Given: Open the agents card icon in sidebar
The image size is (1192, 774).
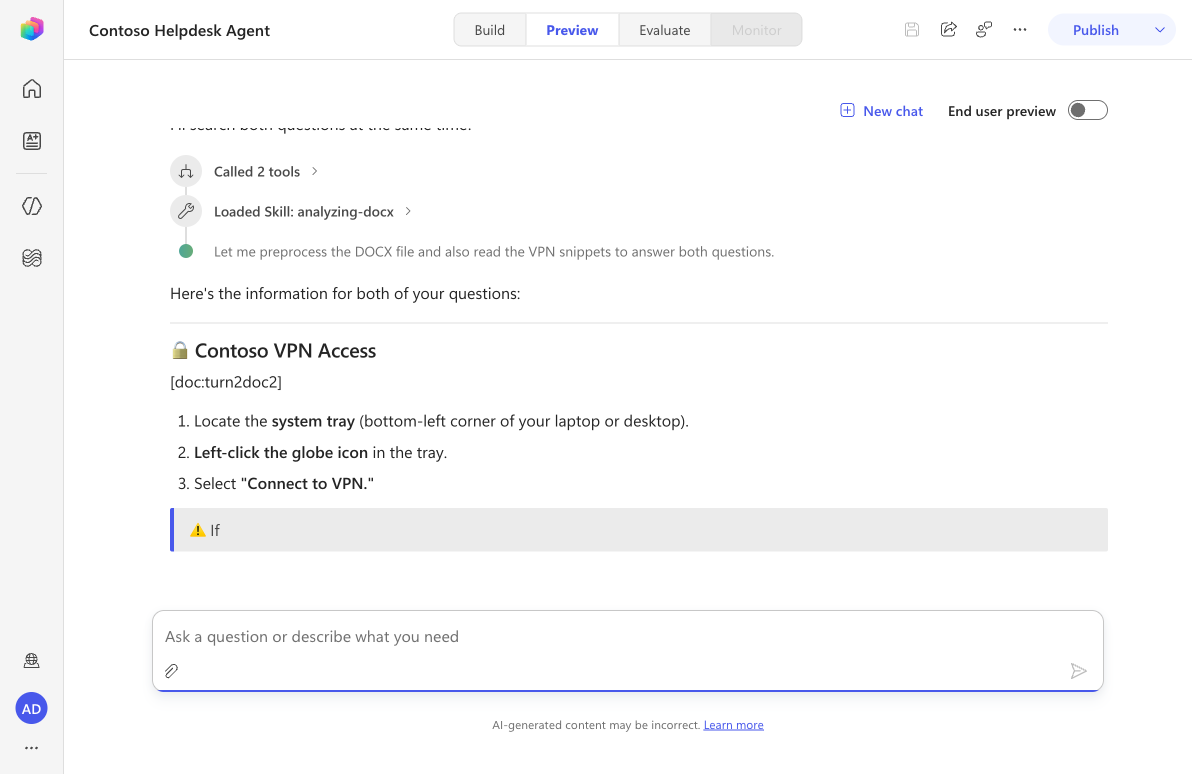Looking at the screenshot, I should pyautogui.click(x=31, y=141).
